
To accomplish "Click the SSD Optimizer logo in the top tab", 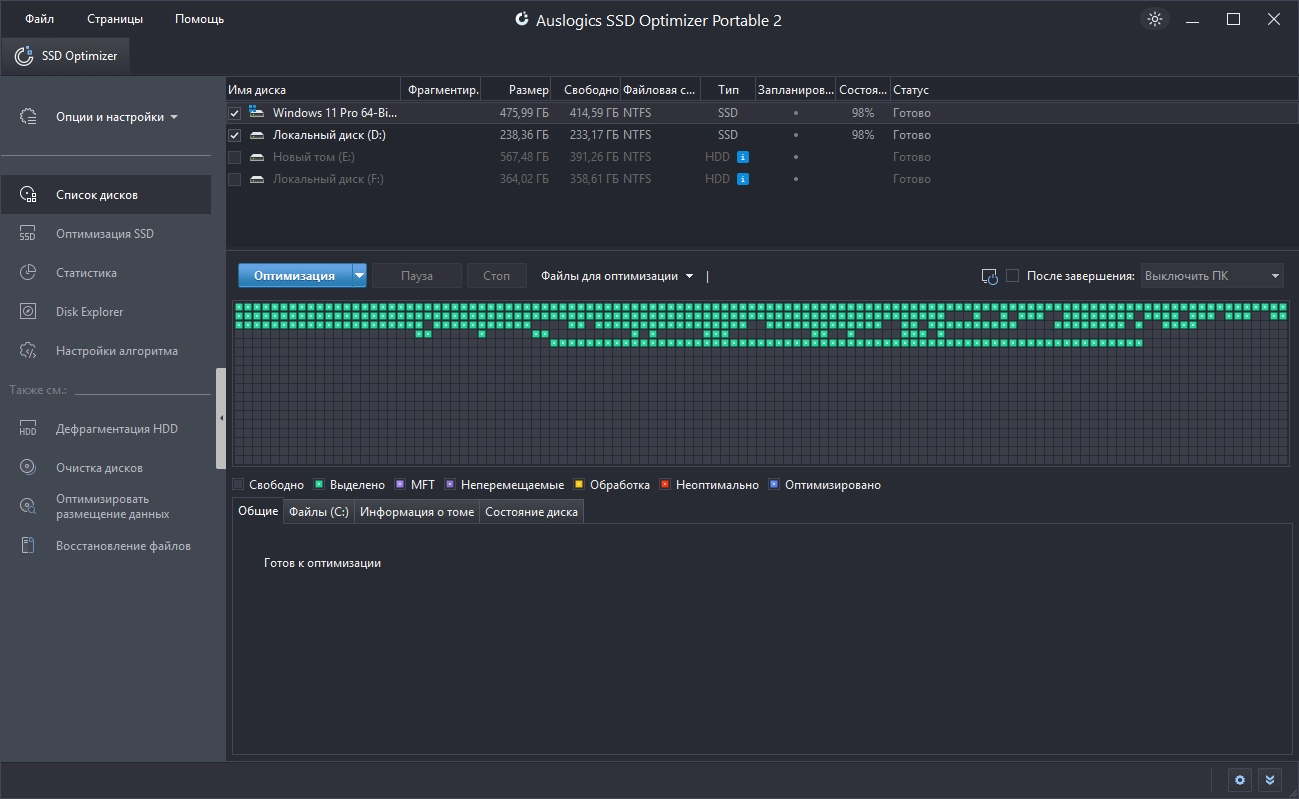I will 24,56.
